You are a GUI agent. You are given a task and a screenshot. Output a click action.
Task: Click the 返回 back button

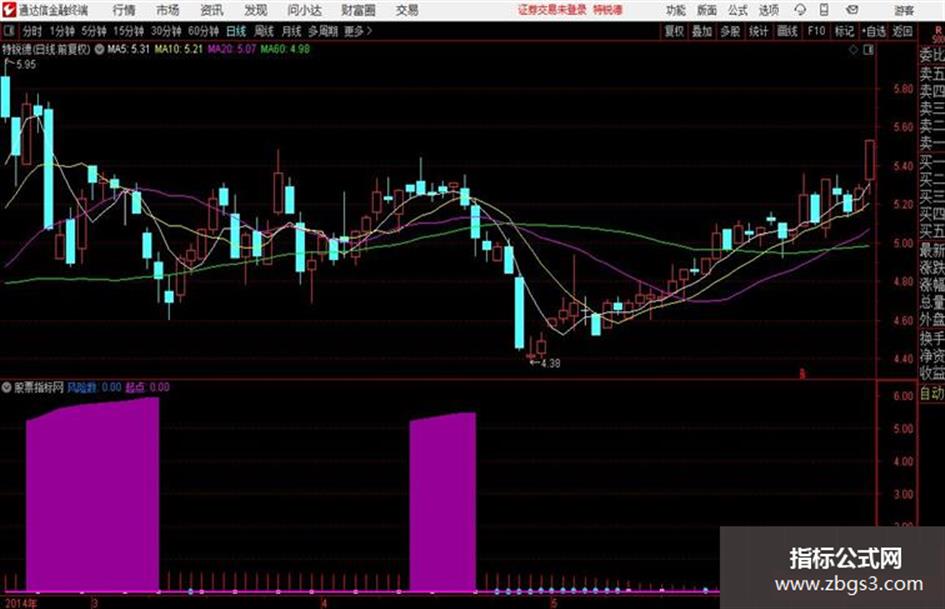[902, 31]
